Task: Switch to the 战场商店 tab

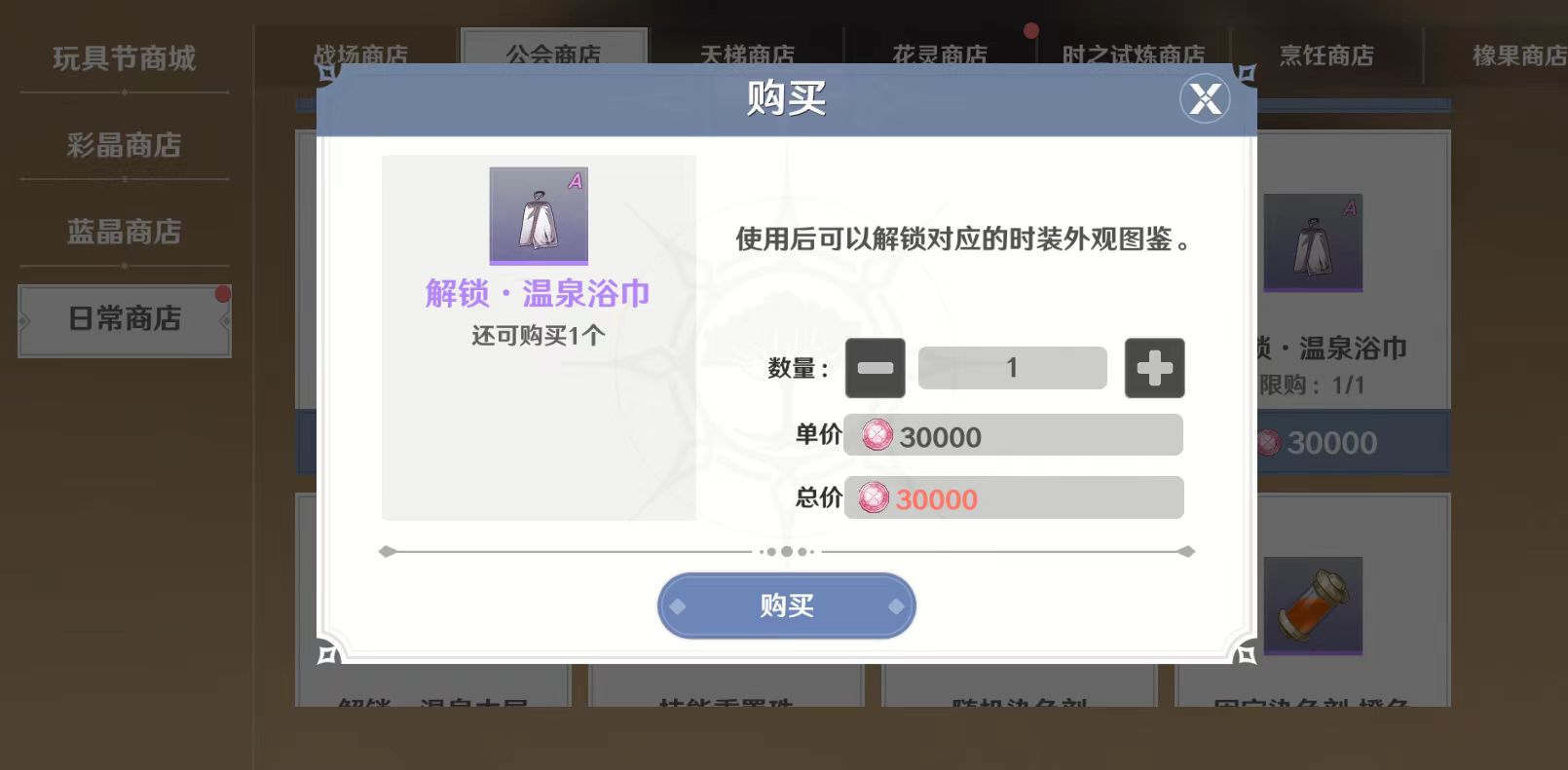Action: 359,51
